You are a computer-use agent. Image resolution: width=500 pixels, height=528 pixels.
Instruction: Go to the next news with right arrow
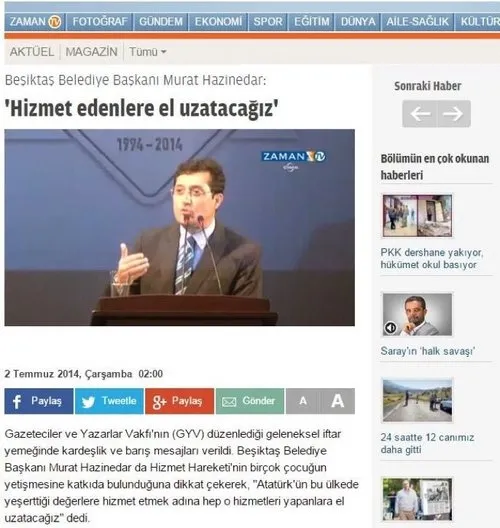click(454, 114)
